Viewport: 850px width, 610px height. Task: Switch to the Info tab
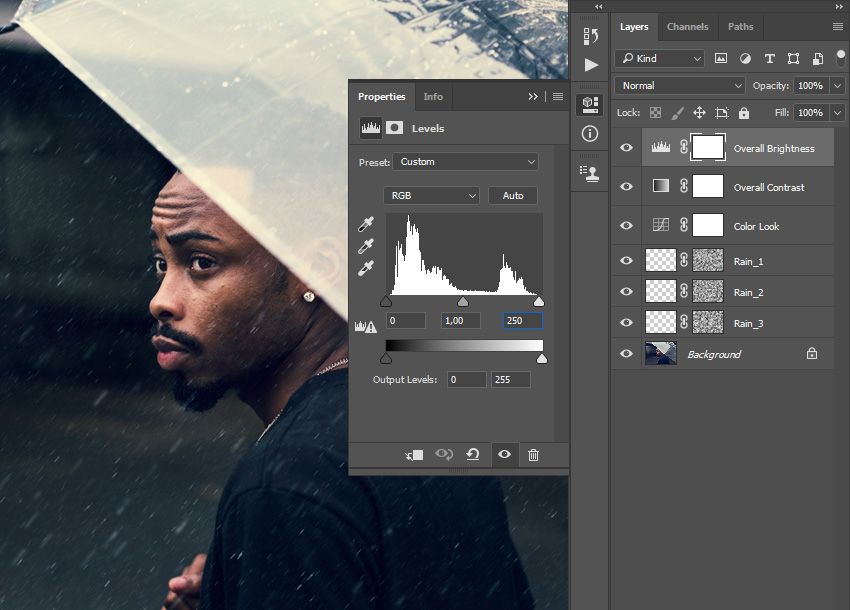point(433,97)
